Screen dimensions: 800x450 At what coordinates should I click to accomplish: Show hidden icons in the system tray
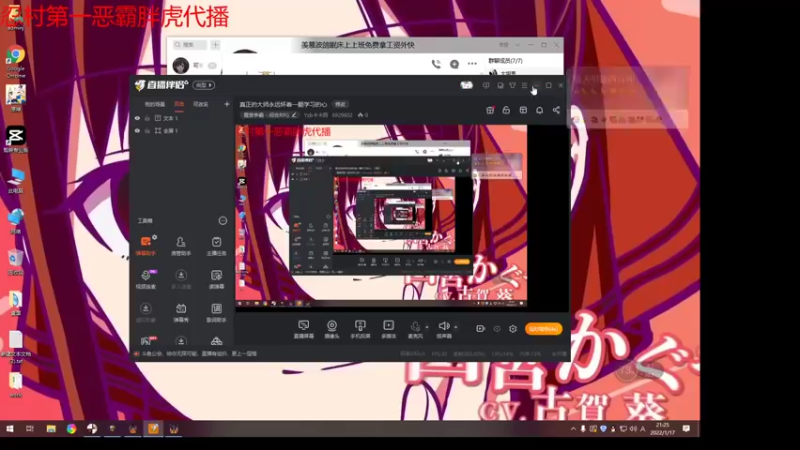[573, 429]
